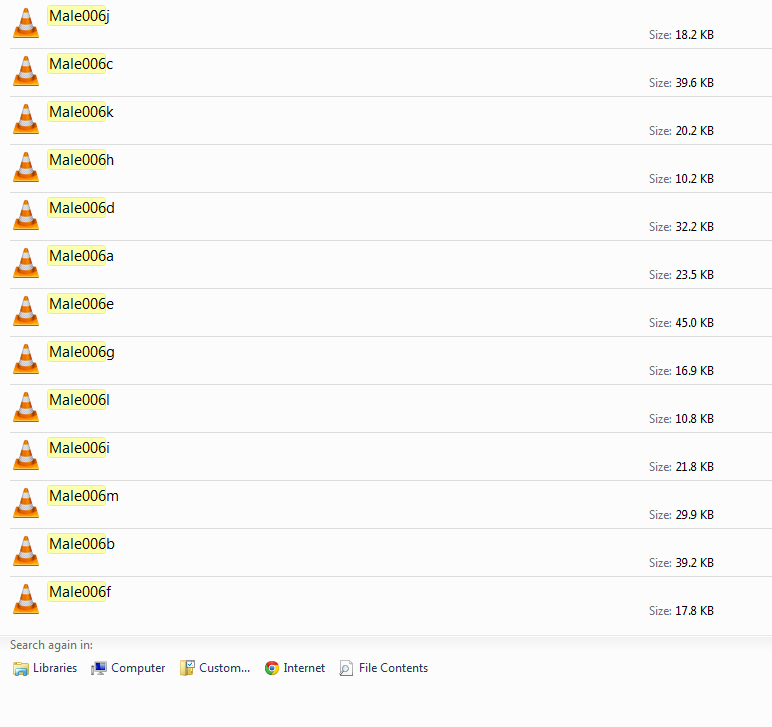Viewport: 772px width, 727px height.
Task: Click the size value 39.2 KB
Action: point(694,563)
